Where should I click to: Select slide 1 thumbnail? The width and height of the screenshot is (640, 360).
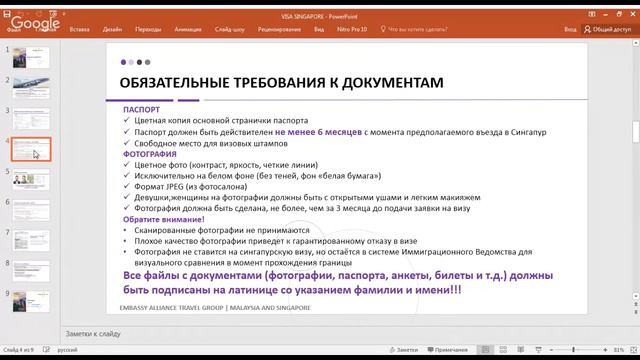pyautogui.click(x=31, y=58)
